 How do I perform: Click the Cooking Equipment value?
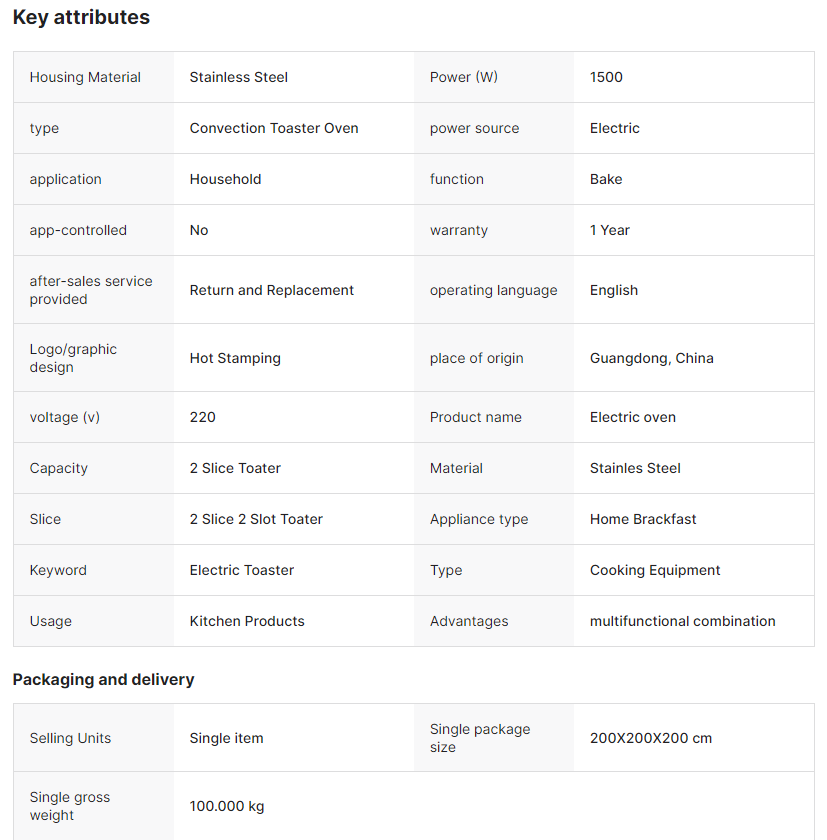tap(655, 570)
